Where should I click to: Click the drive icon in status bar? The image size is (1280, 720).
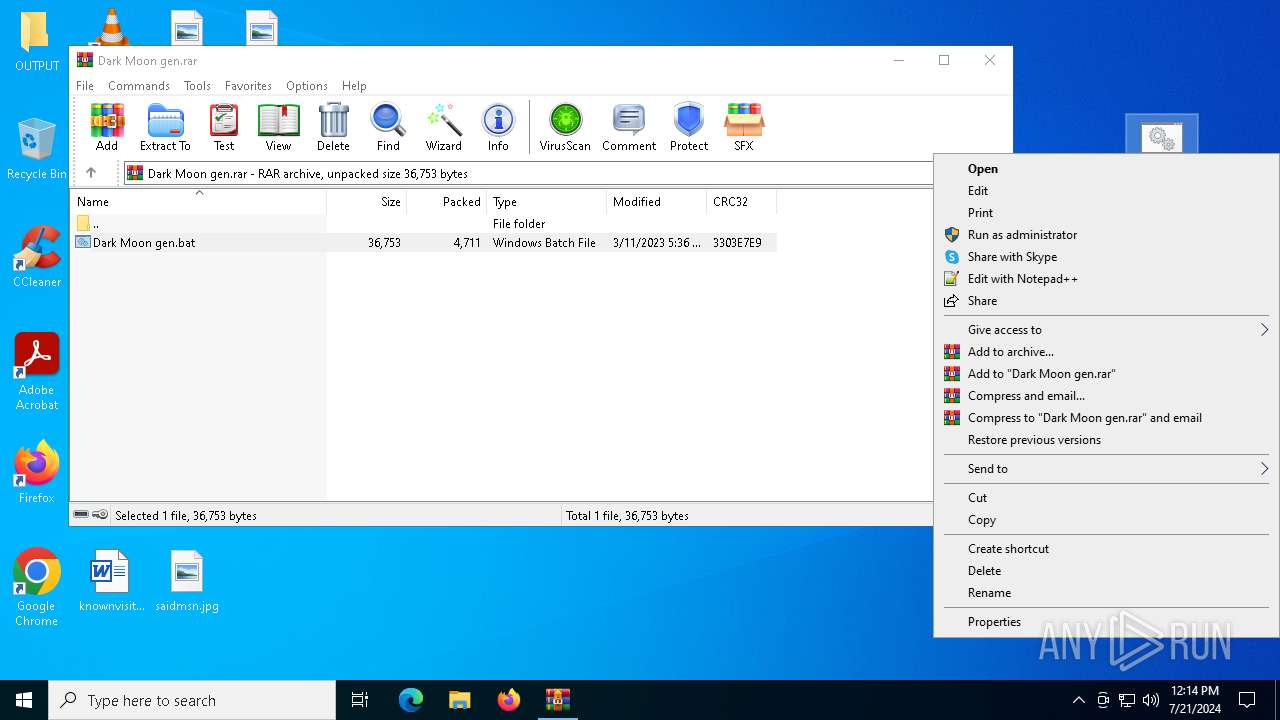point(82,515)
